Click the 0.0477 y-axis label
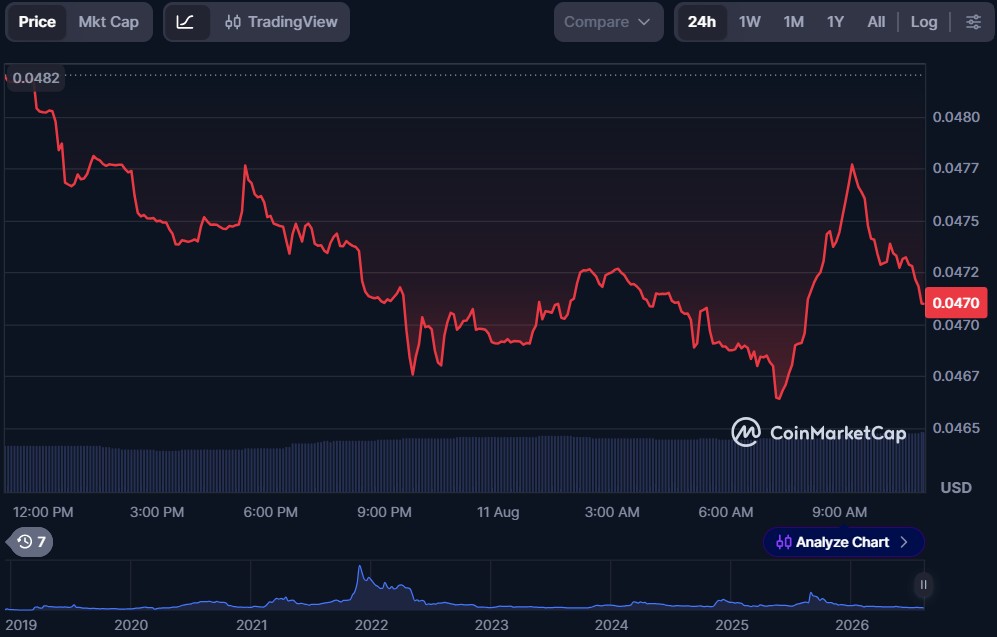997x637 pixels. click(956, 168)
